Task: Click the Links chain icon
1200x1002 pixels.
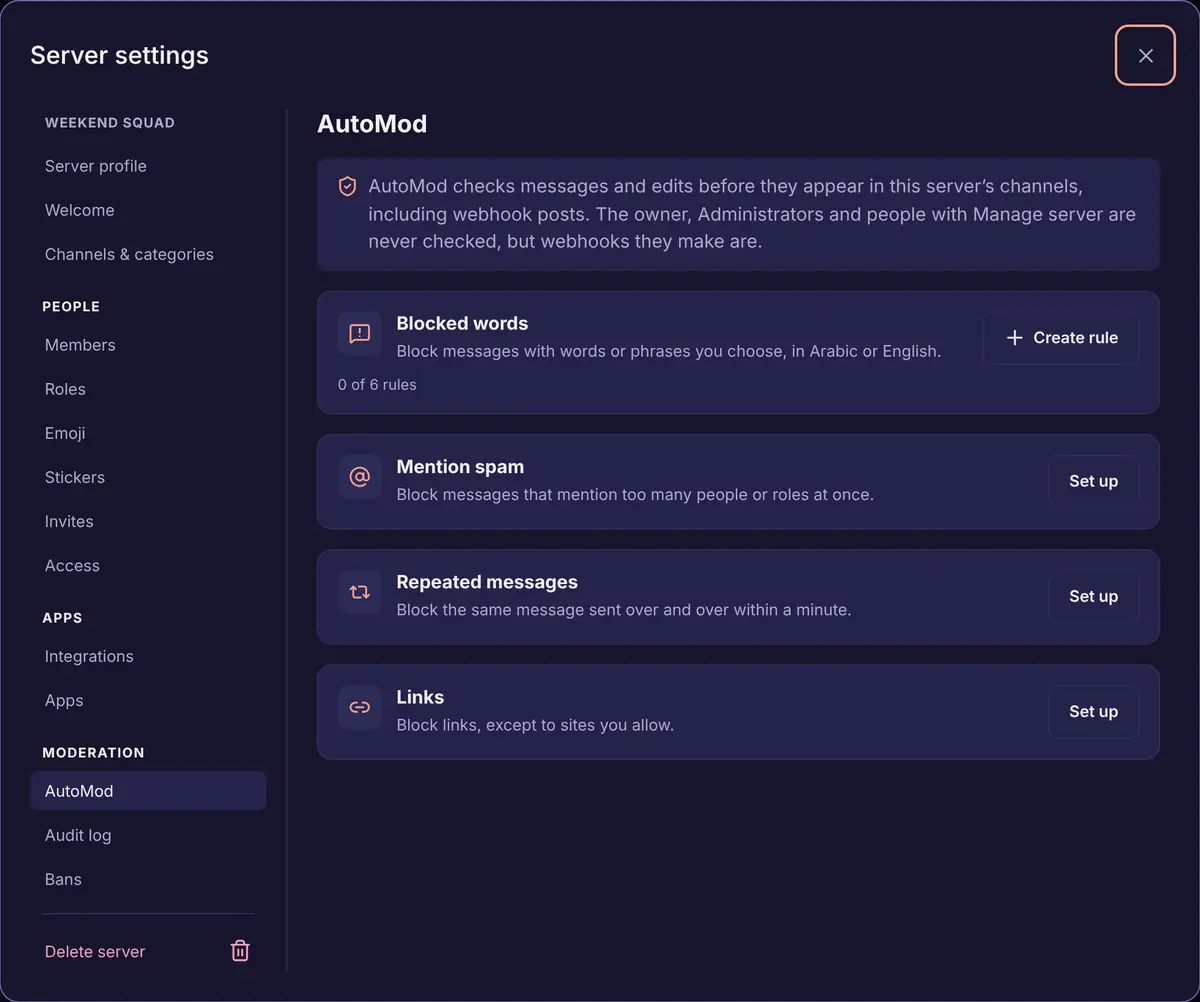Action: pos(360,707)
